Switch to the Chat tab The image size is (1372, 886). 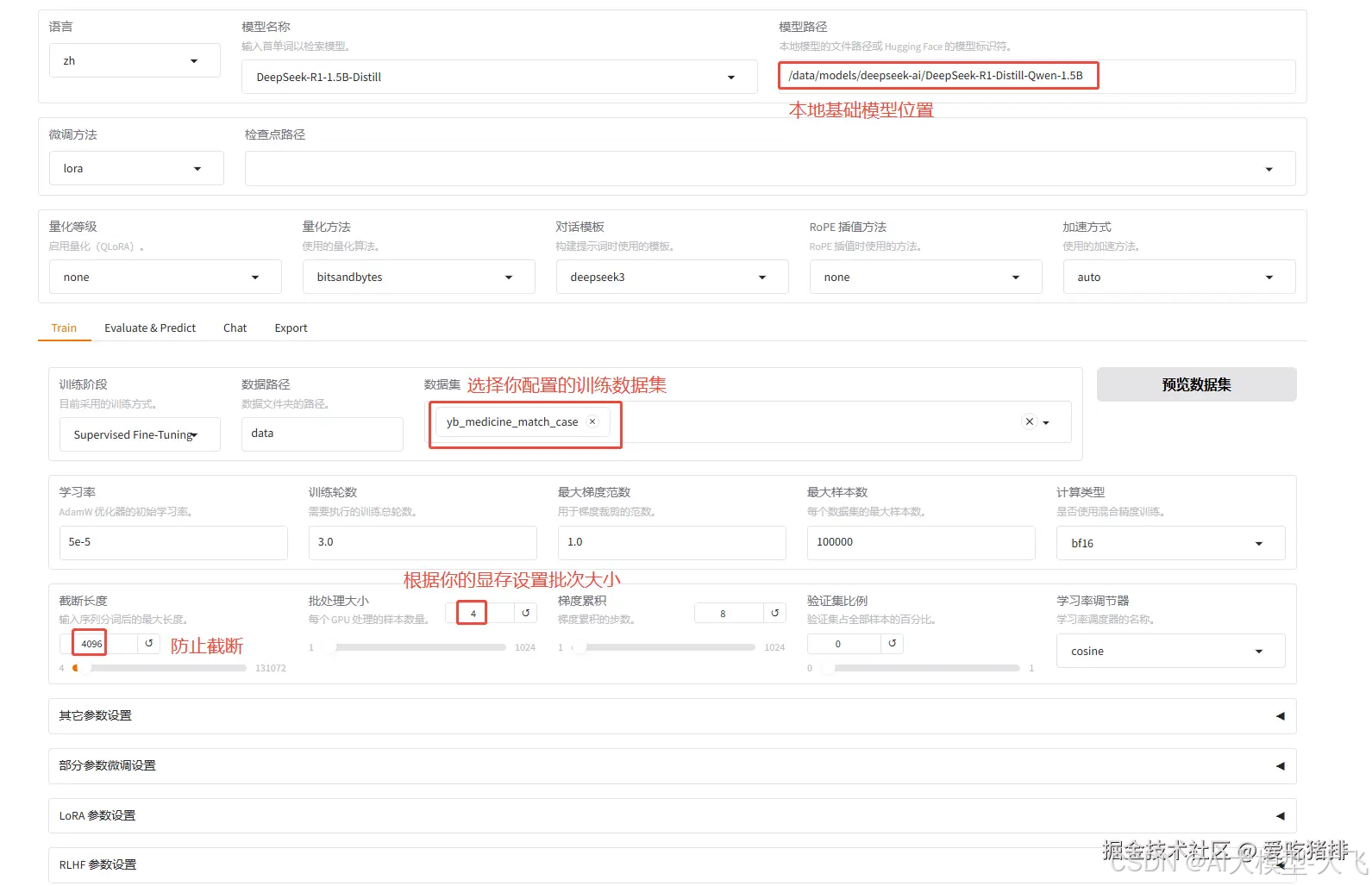[235, 328]
